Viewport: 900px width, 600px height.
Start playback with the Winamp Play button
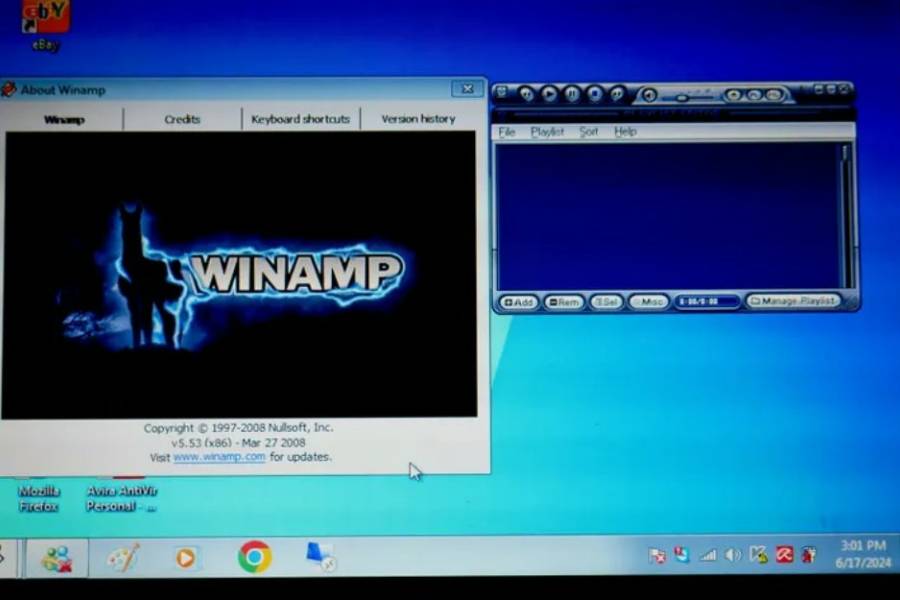pos(549,94)
